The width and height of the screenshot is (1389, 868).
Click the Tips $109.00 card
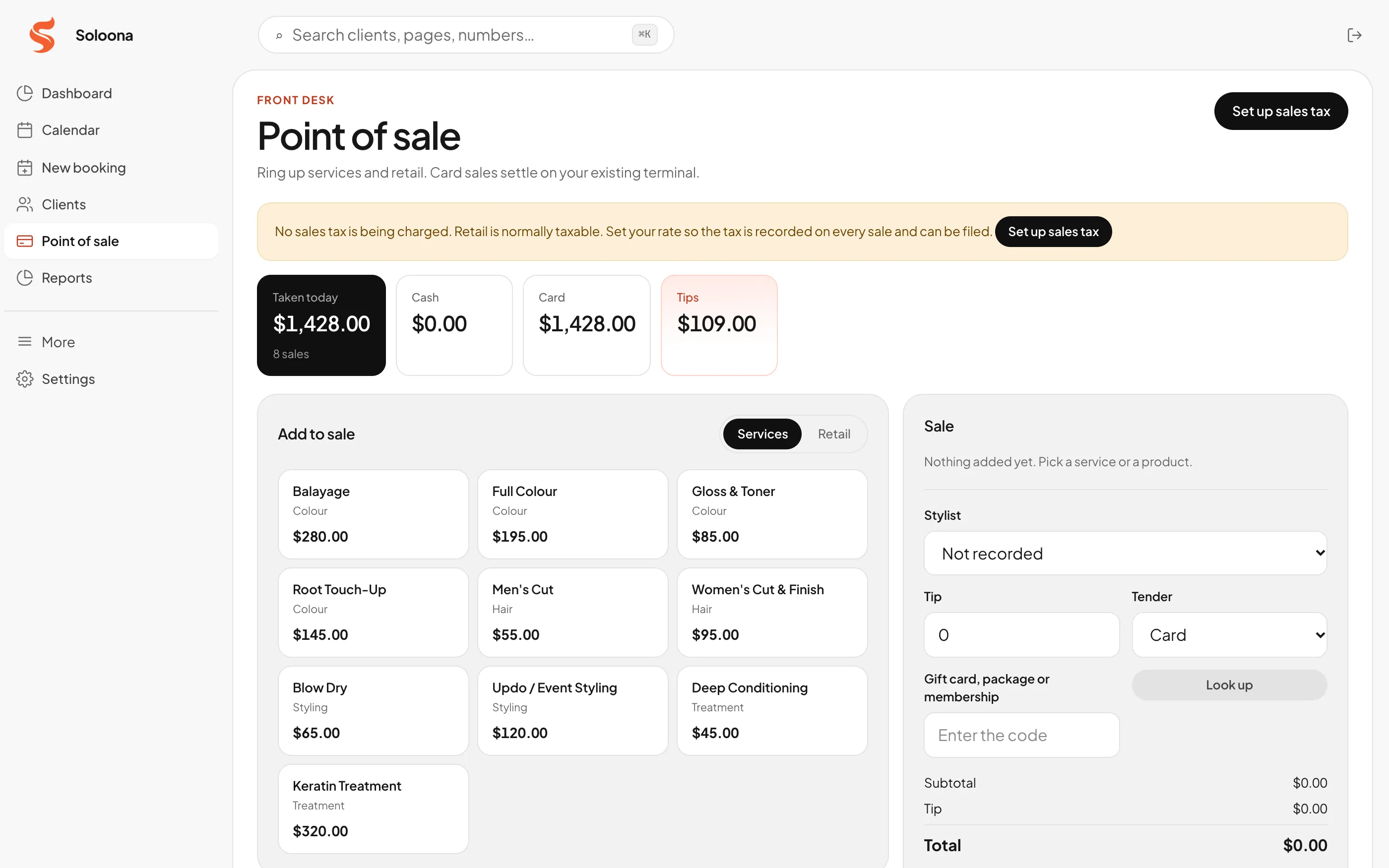(719, 325)
